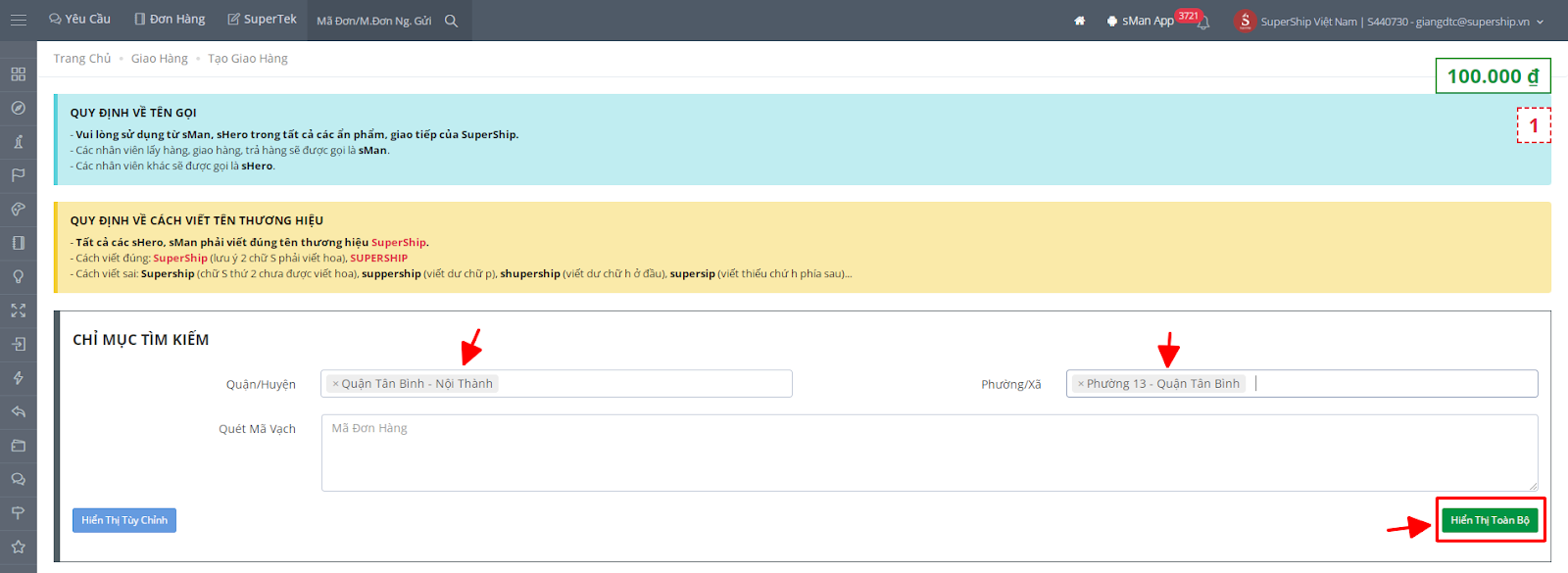Screen dimensions: 1568x573
Task: Open the lightbulb sidebar icon
Action: (x=18, y=276)
